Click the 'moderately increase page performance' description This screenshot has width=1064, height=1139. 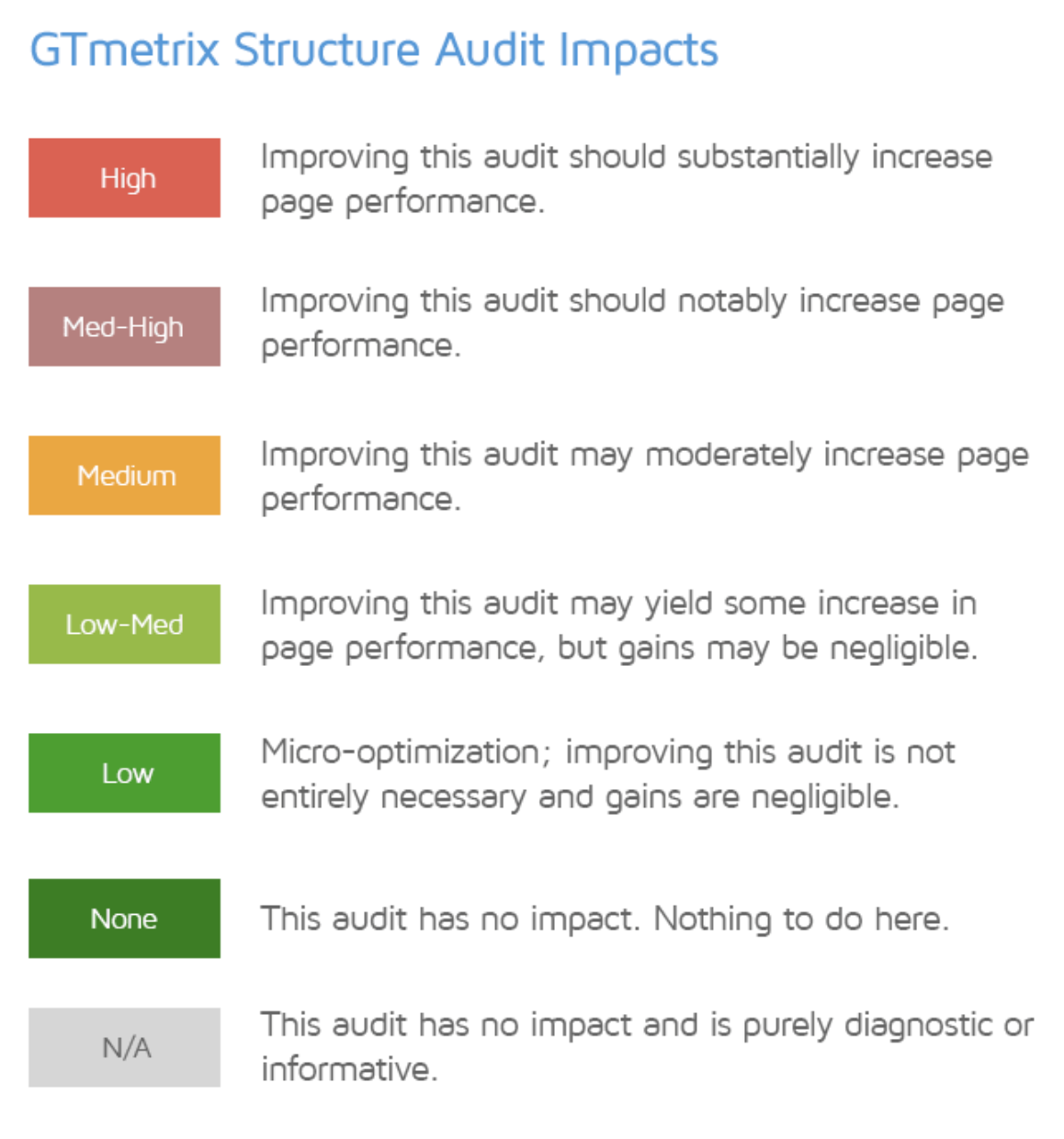[645, 477]
